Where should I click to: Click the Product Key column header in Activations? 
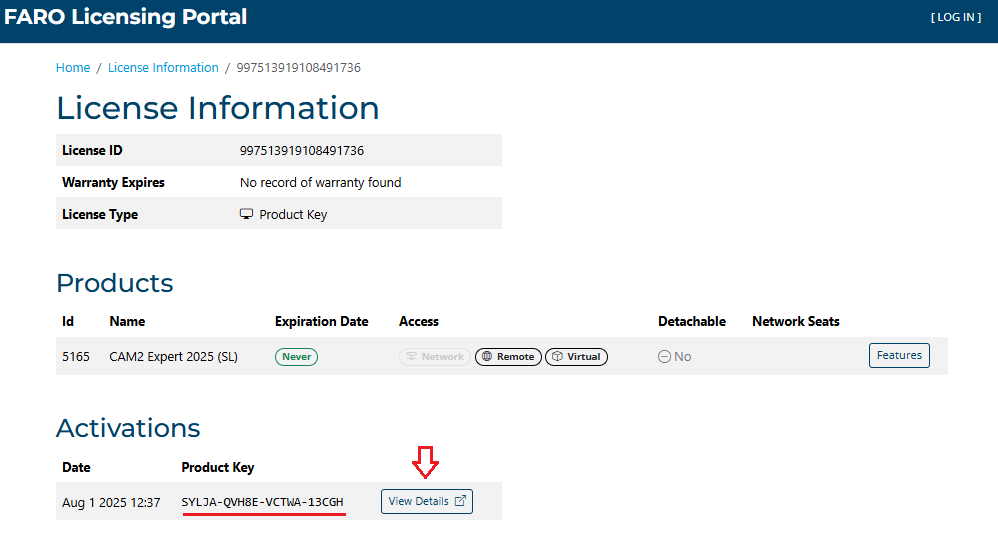point(218,467)
